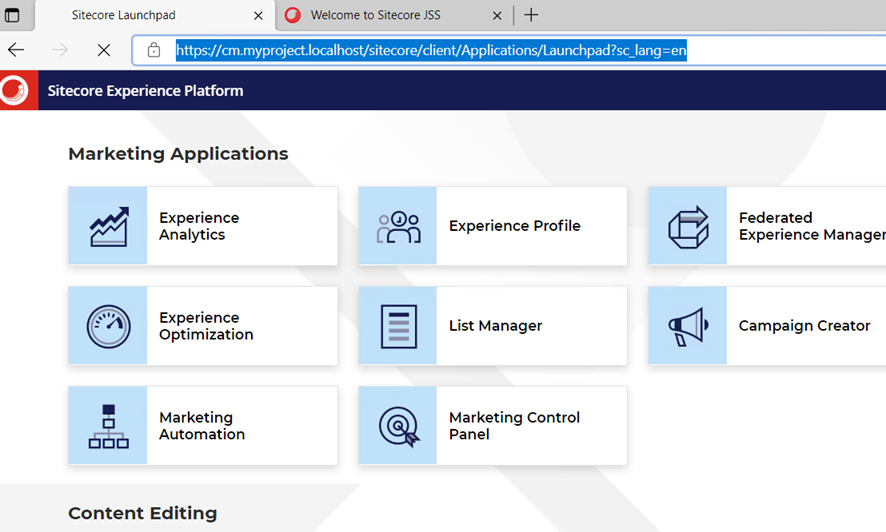Click the Content Editing heading
This screenshot has width=886, height=532.
[x=142, y=513]
